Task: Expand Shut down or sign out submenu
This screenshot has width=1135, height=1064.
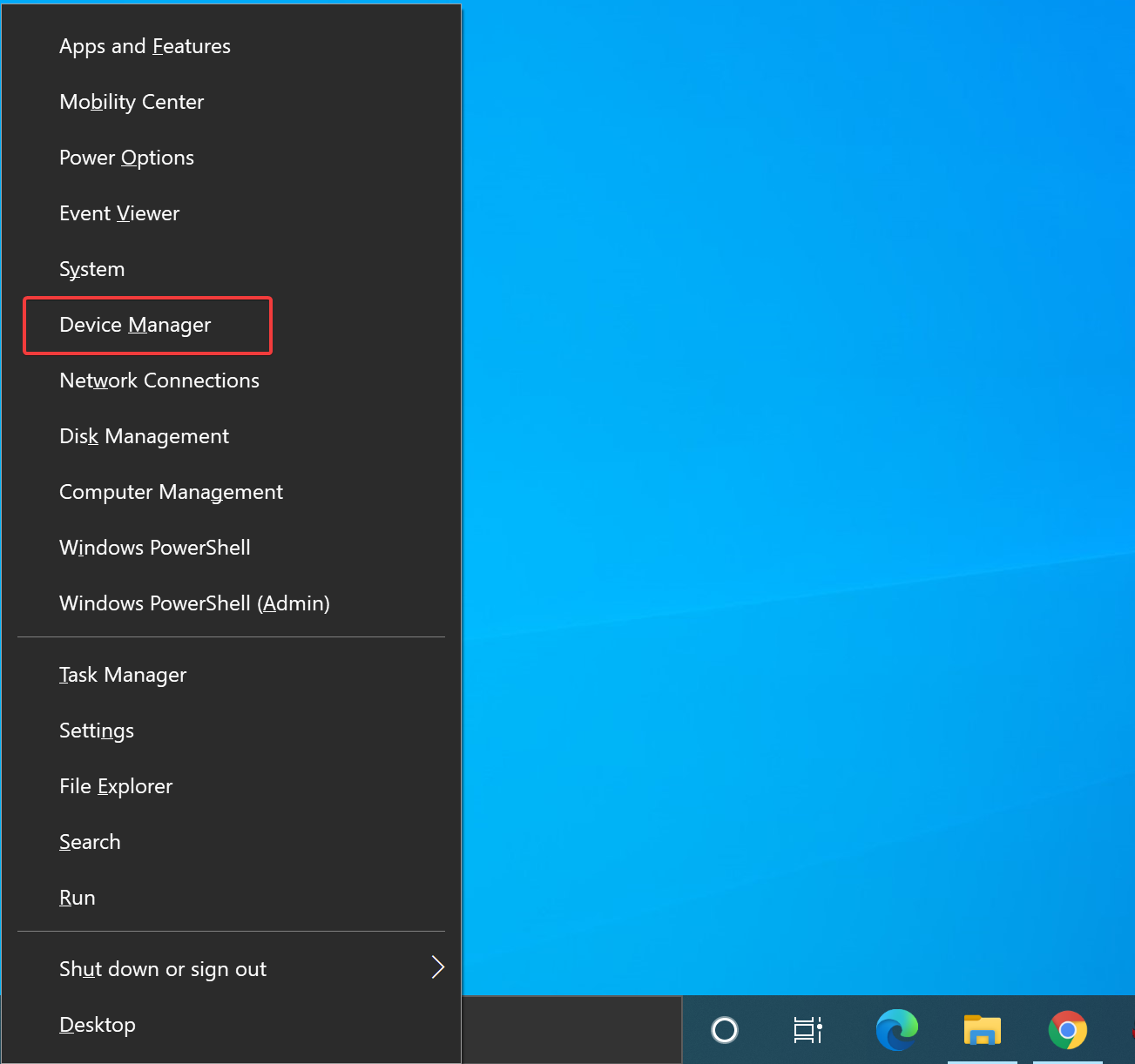Action: 231,969
